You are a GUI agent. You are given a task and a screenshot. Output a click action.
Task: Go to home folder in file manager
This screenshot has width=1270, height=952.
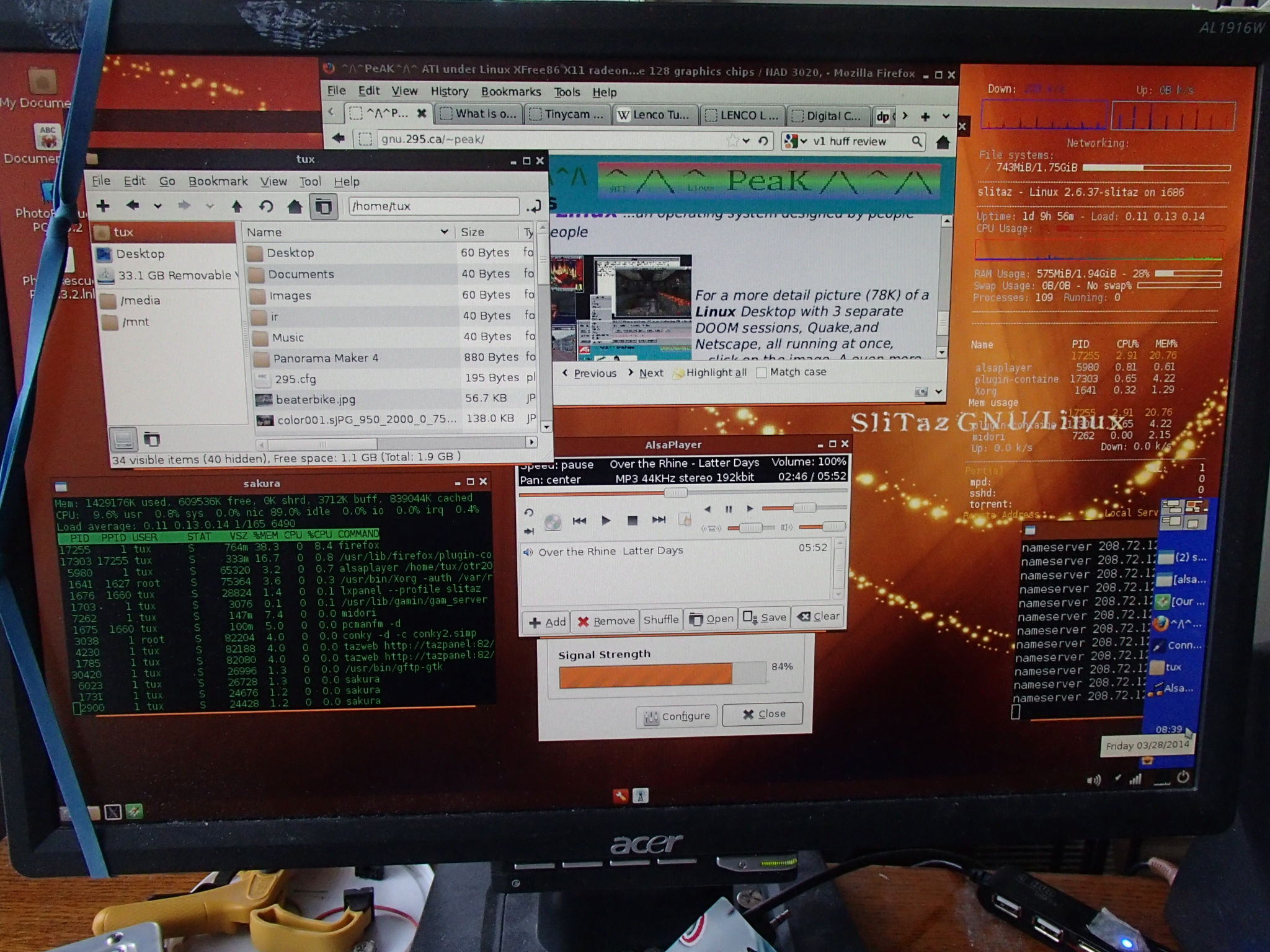tap(295, 206)
